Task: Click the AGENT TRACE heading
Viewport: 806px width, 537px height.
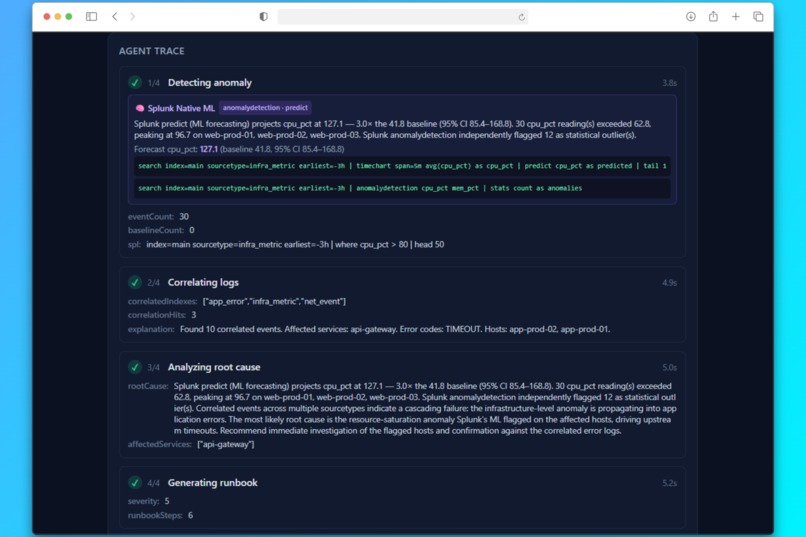Action: click(x=152, y=51)
